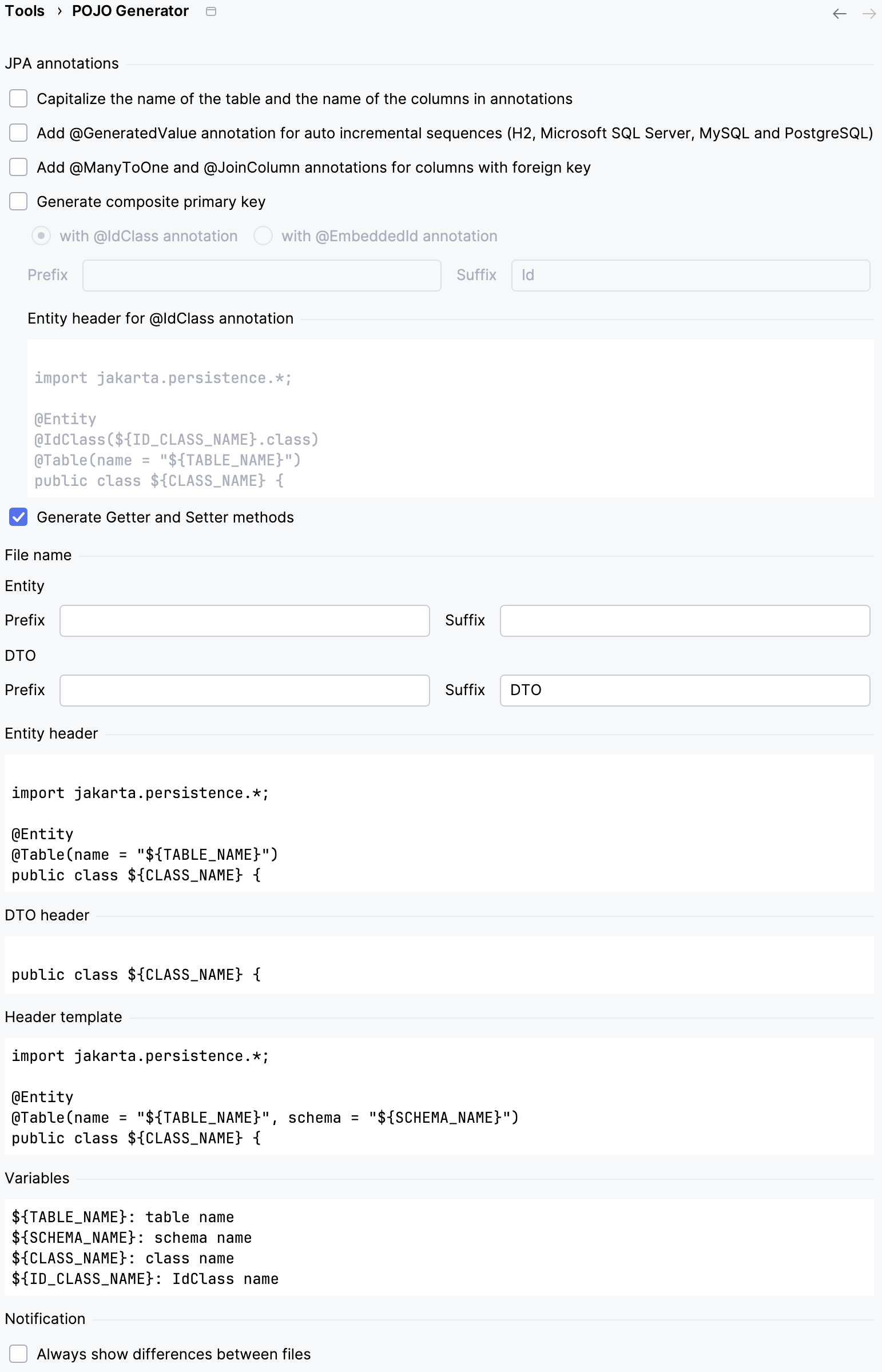Viewport: 882px width, 1372px height.
Task: Click the small window icon beside POJO Generator
Action: 210,11
